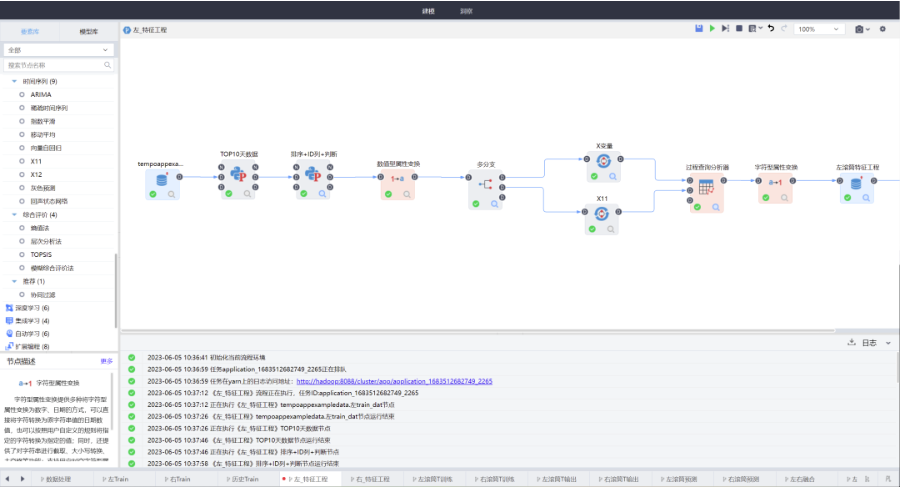The height and width of the screenshot is (489, 903).
Task: Run the workflow with the green play icon
Action: click(712, 29)
